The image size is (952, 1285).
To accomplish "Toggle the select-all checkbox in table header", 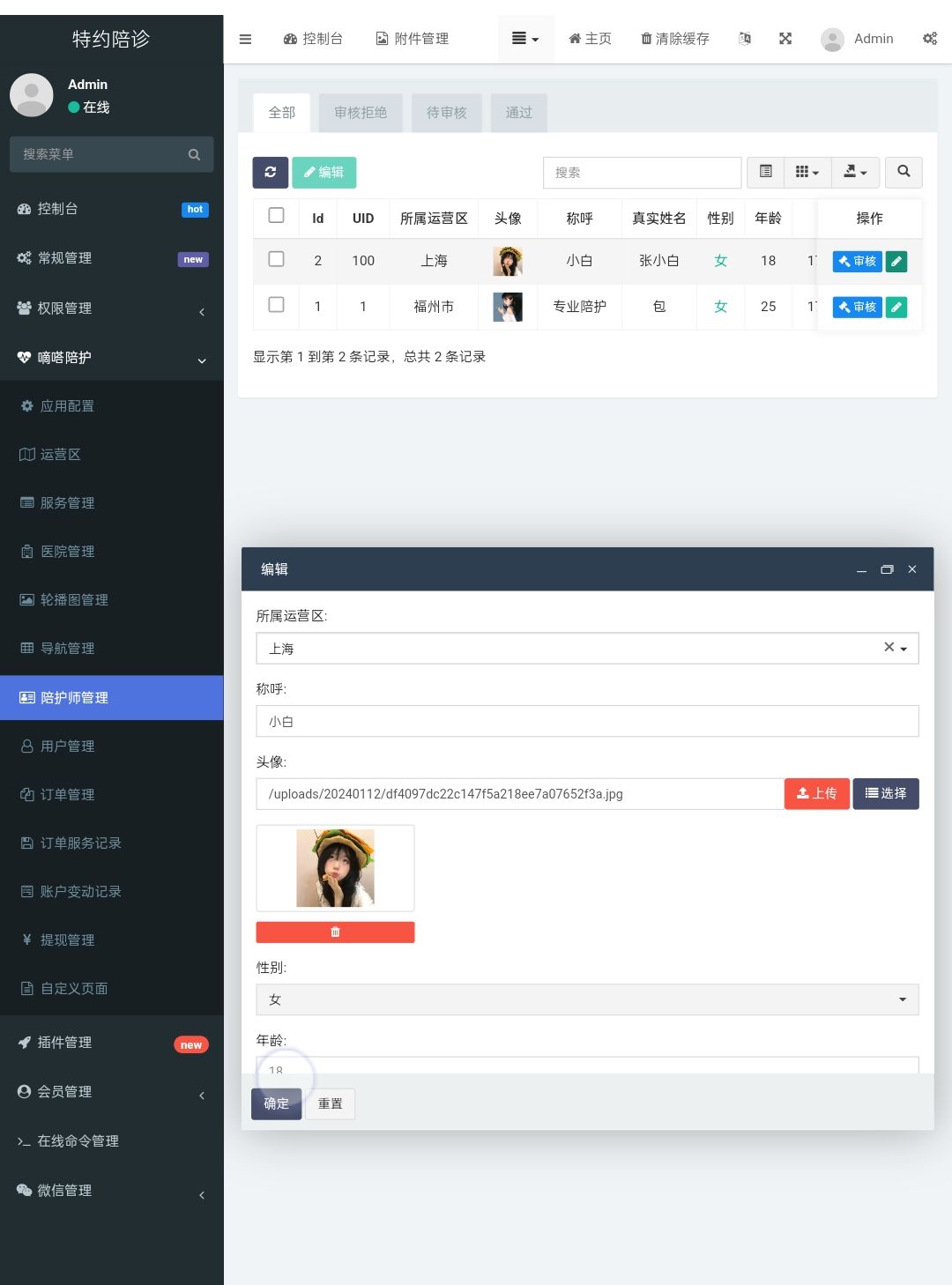I will (x=276, y=215).
